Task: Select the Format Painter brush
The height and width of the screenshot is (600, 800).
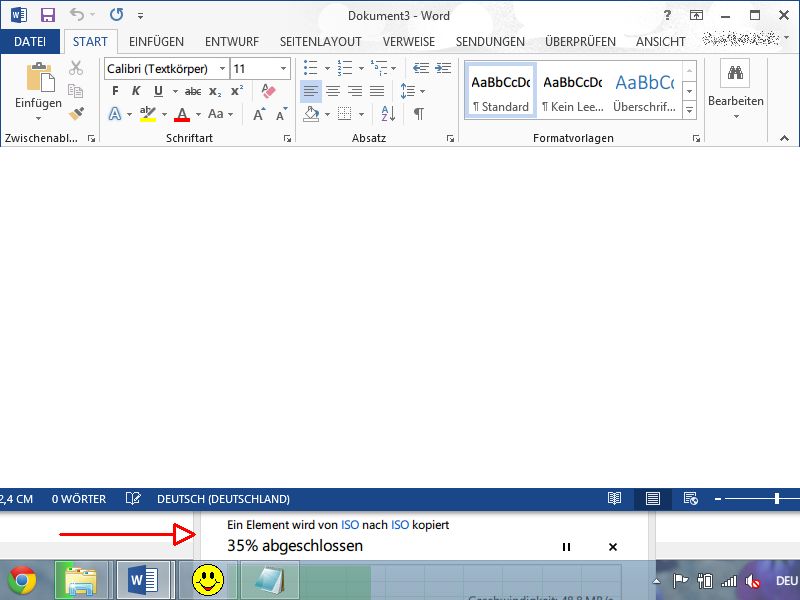Action: pyautogui.click(x=76, y=113)
